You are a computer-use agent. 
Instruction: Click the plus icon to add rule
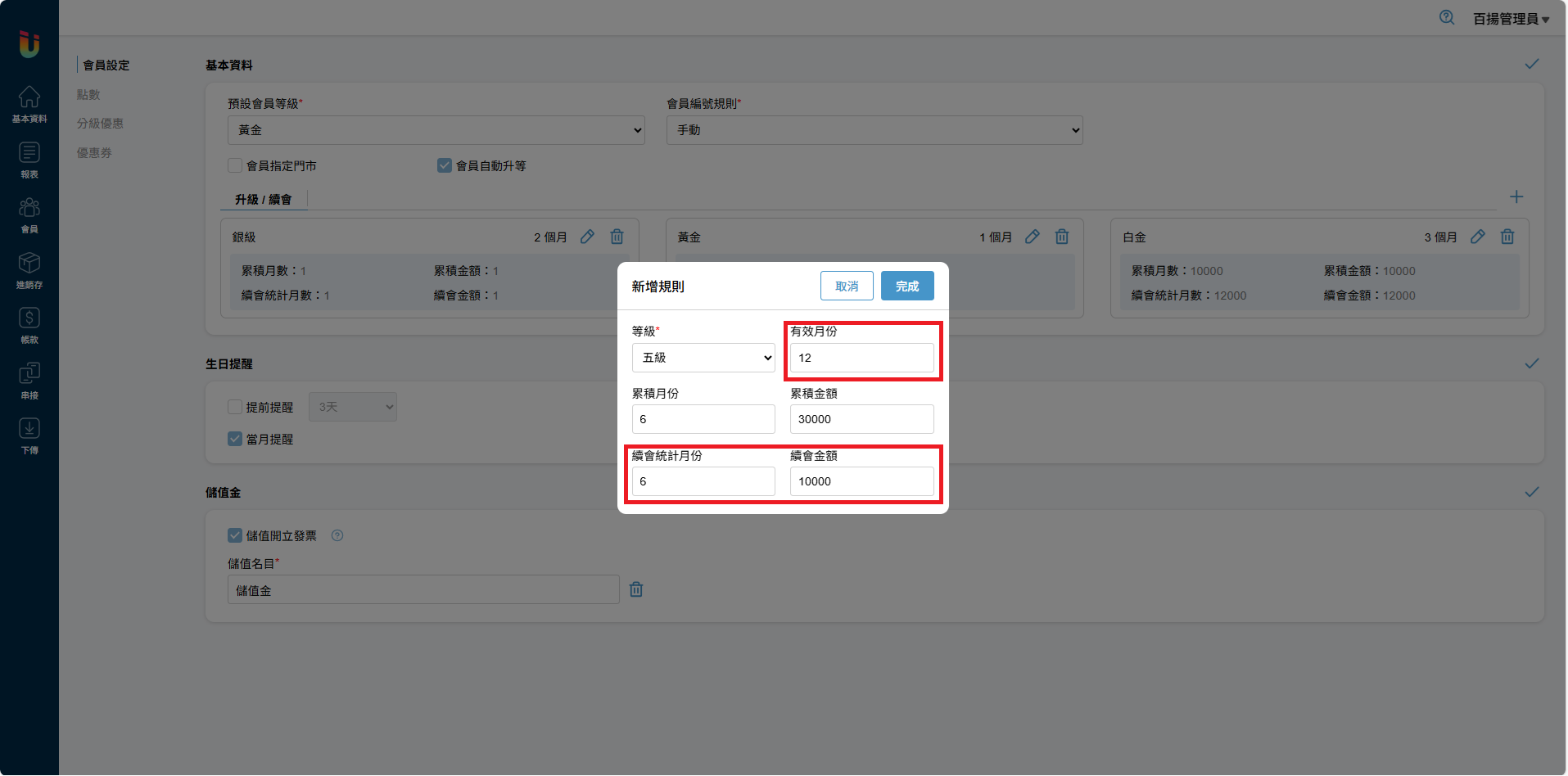[x=1516, y=197]
